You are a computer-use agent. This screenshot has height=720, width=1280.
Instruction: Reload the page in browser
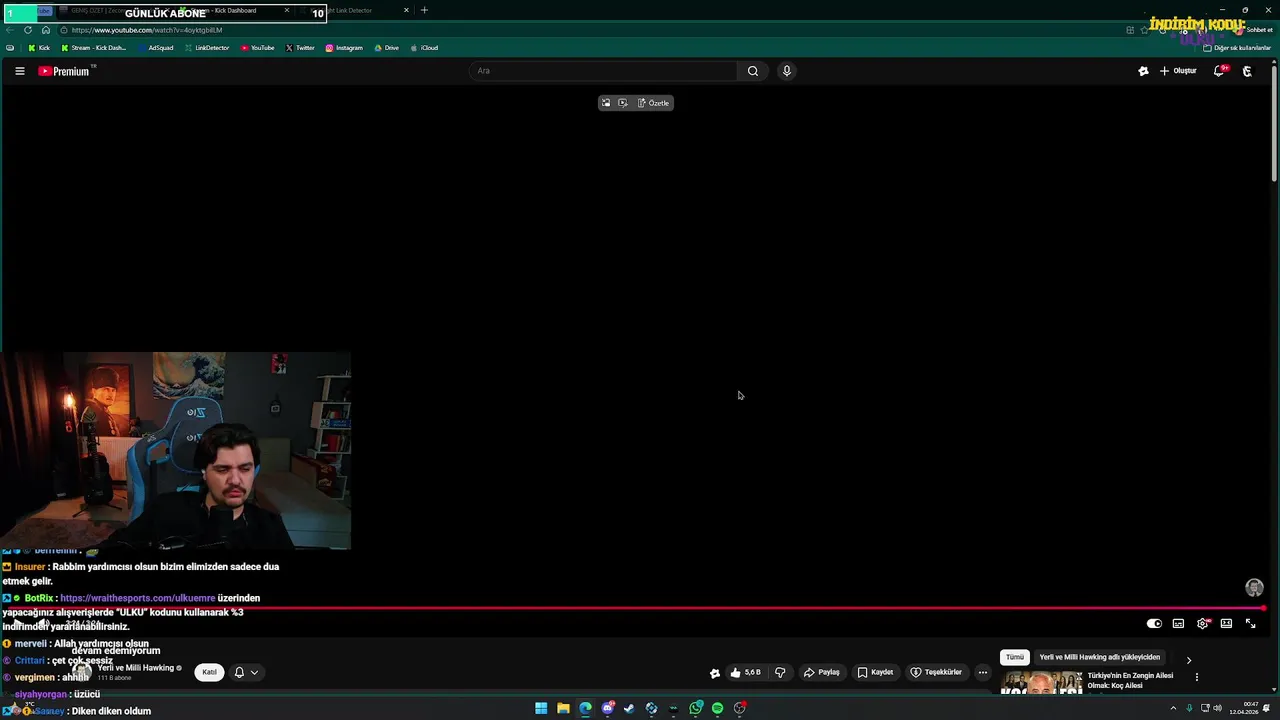pyautogui.click(x=27, y=30)
